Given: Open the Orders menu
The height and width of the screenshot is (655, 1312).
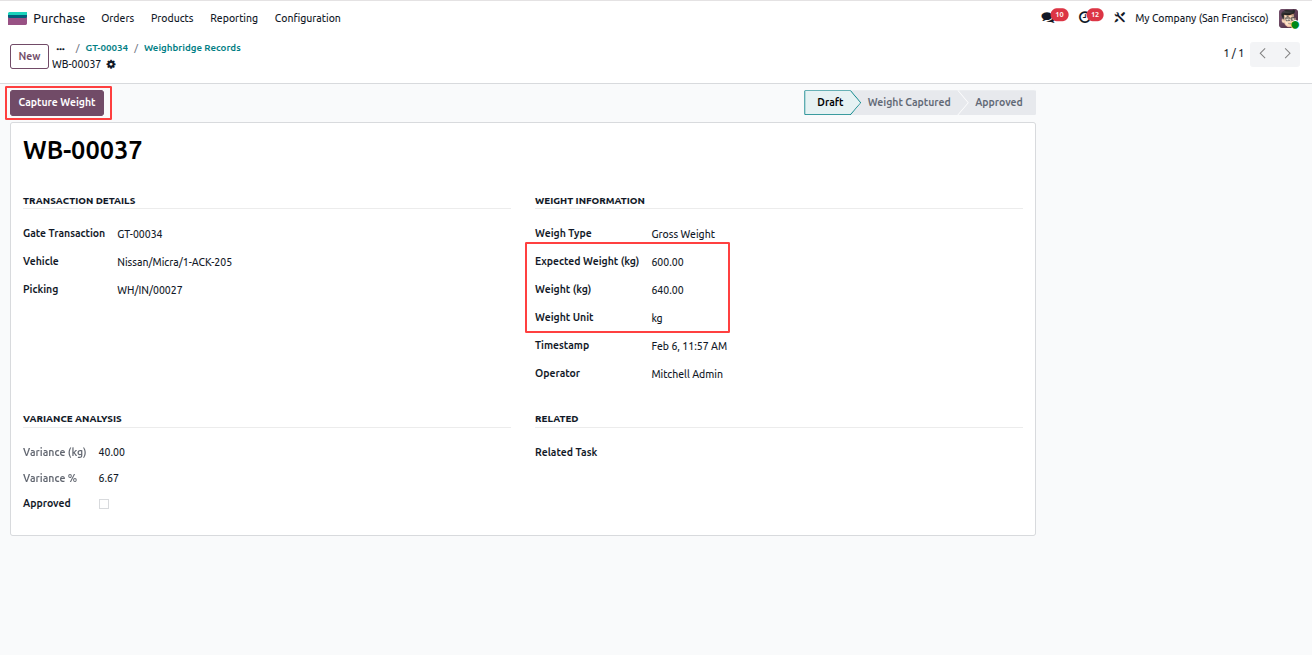Looking at the screenshot, I should point(118,18).
